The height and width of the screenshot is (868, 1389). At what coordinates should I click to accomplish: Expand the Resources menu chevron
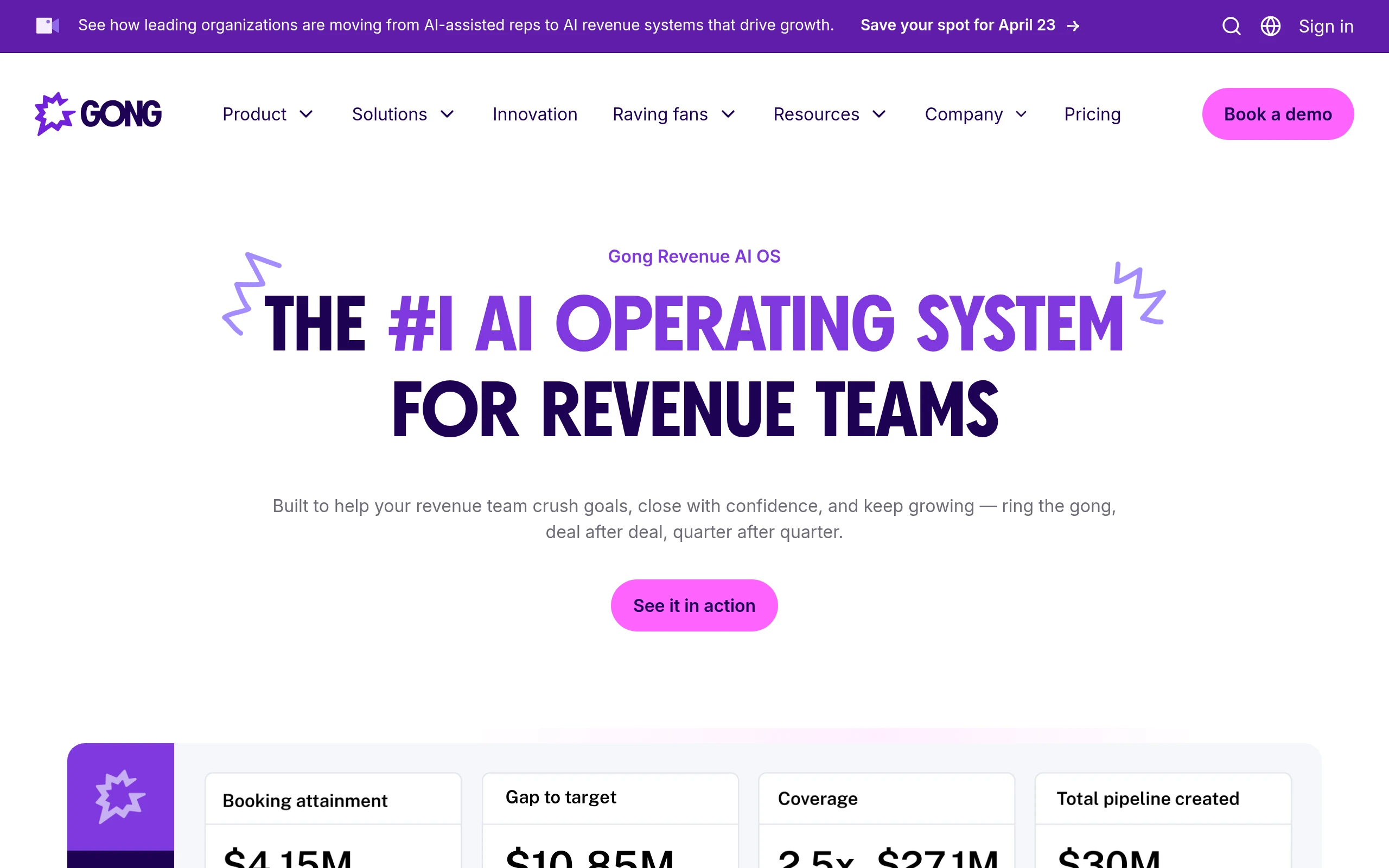(880, 114)
